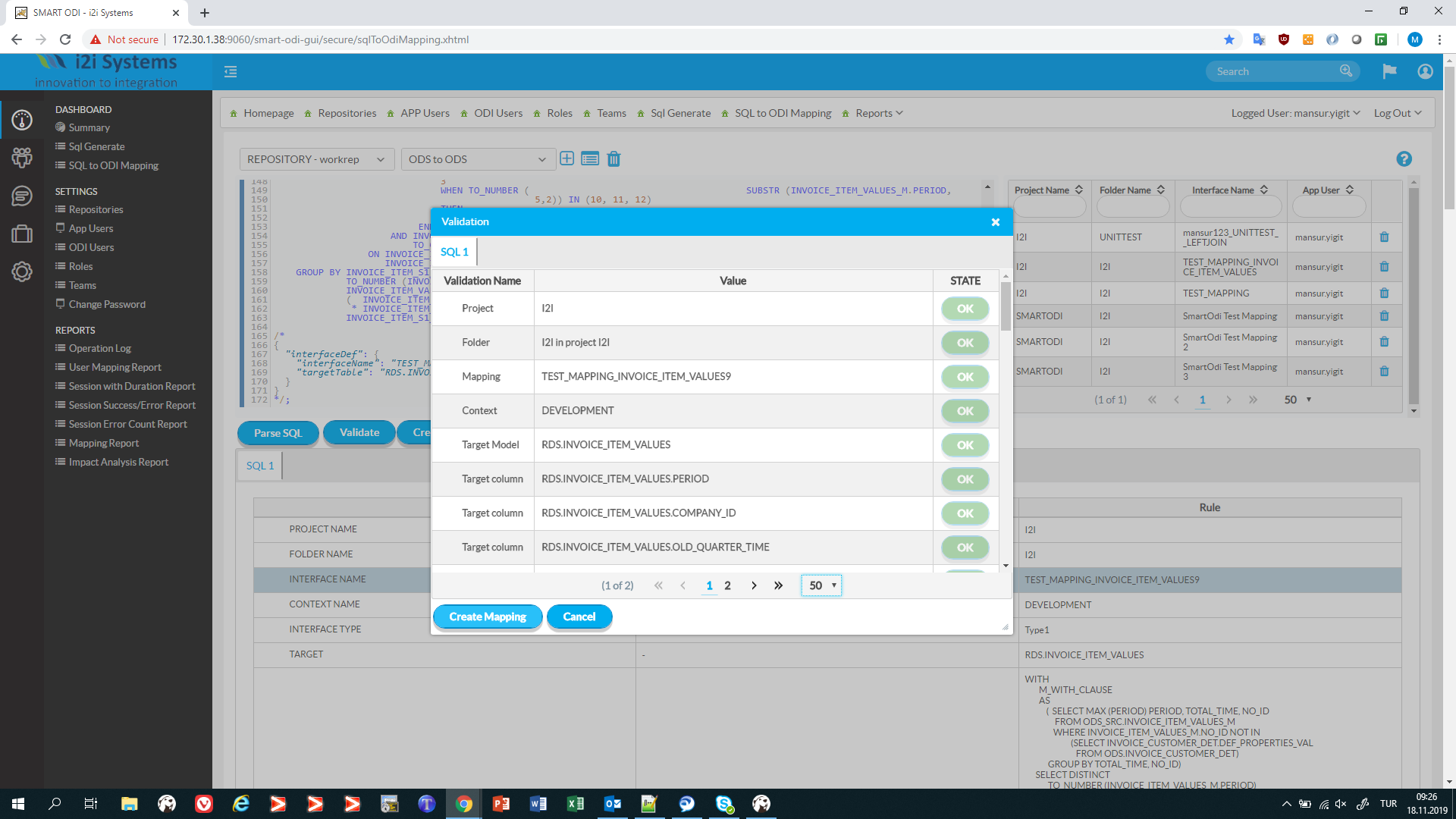Toggle the hamburger menu in the header
This screenshot has height=819, width=1456.
pyautogui.click(x=231, y=72)
